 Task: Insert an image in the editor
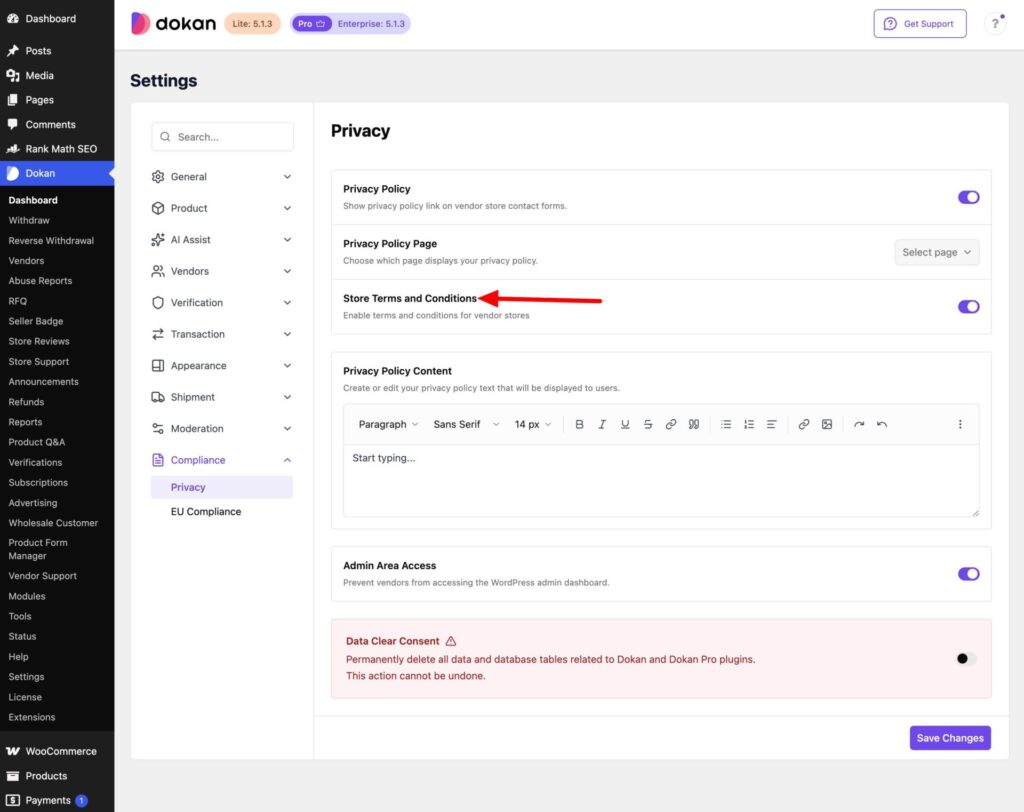827,425
